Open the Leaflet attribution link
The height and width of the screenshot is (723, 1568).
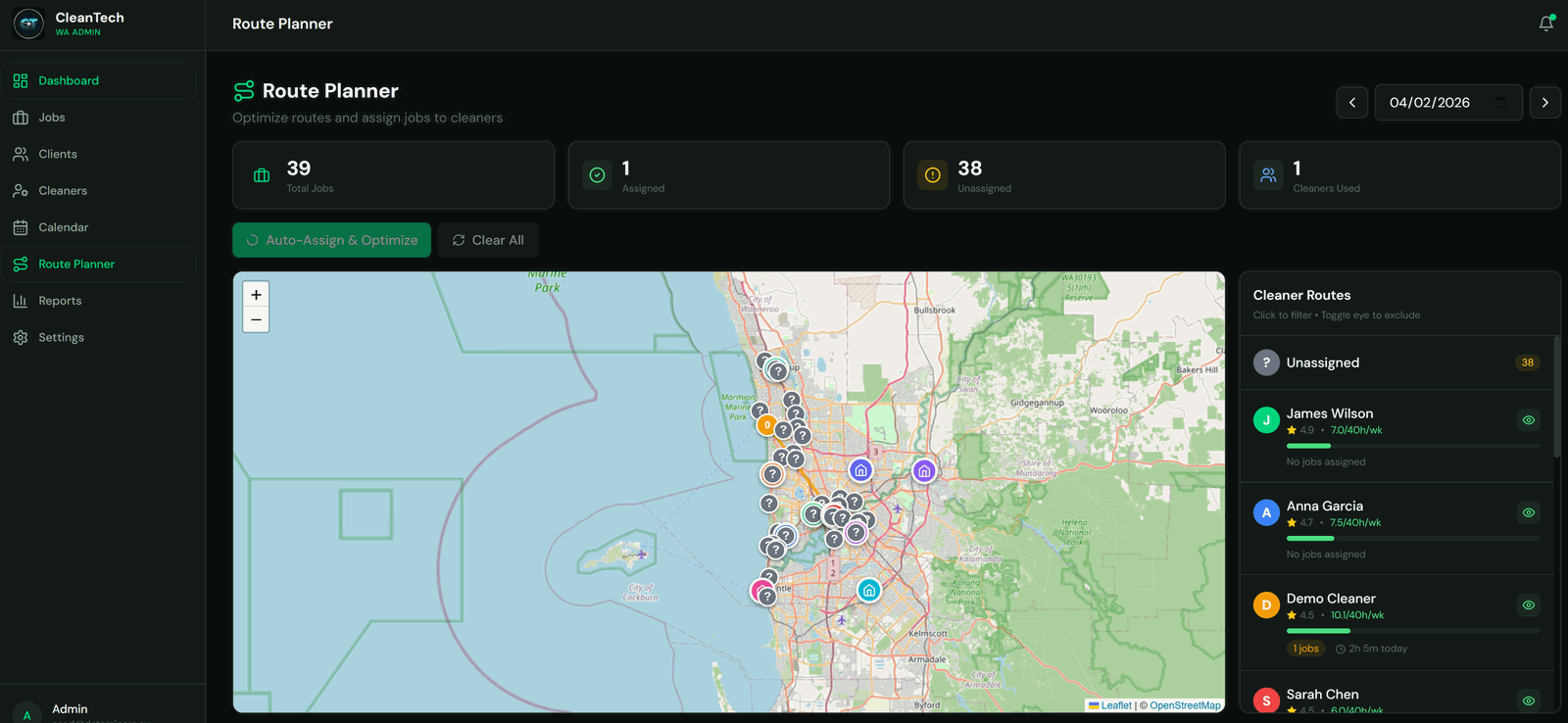pyautogui.click(x=1110, y=705)
